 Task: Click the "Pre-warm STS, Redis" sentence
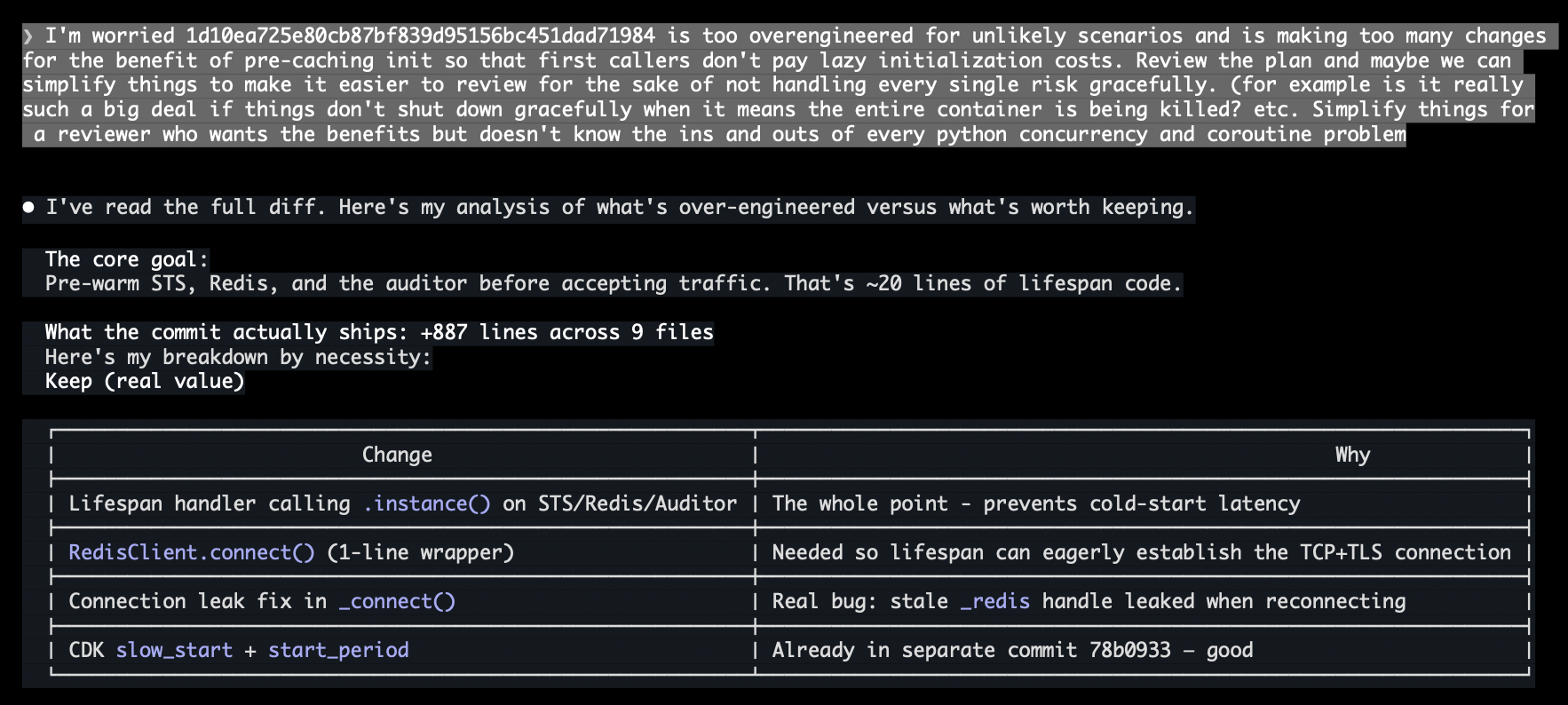coord(614,284)
